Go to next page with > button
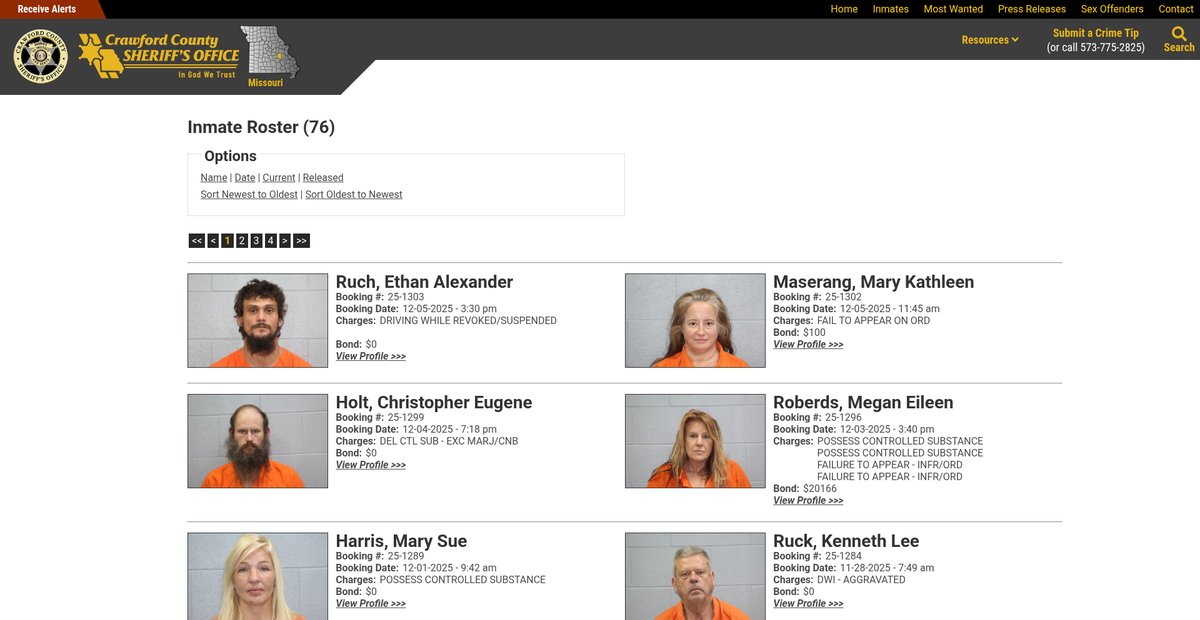This screenshot has width=1200, height=620. click(285, 241)
